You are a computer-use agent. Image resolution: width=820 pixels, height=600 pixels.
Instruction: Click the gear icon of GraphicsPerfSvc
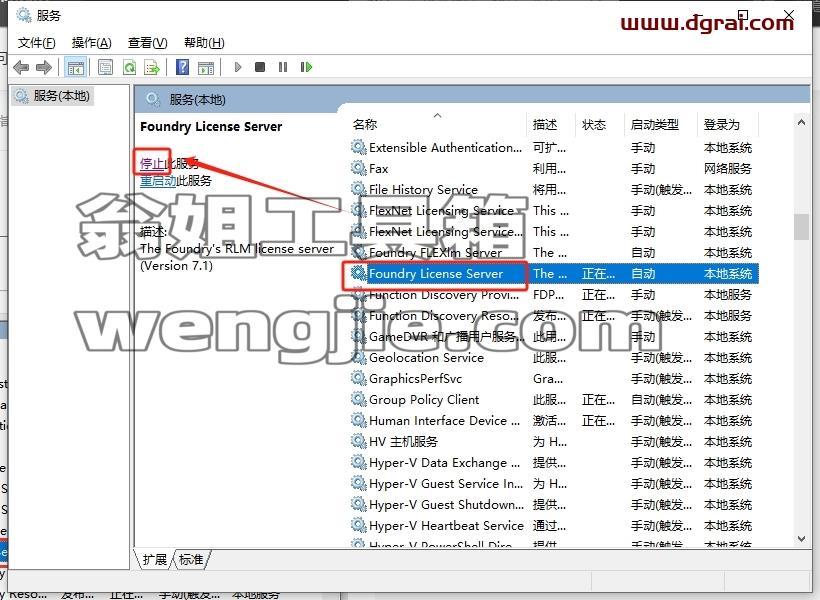tap(358, 378)
